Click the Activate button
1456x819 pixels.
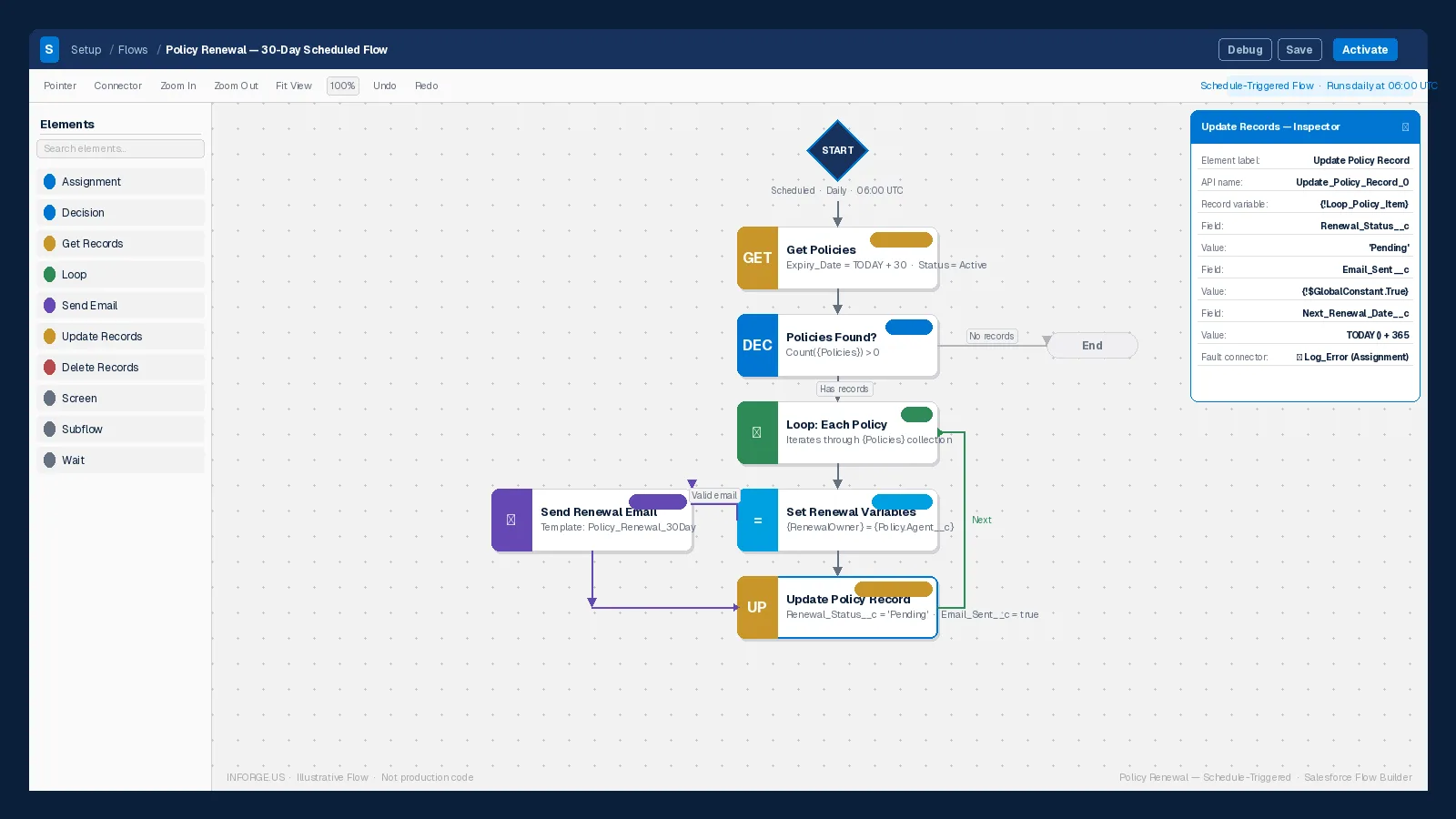point(1365,50)
